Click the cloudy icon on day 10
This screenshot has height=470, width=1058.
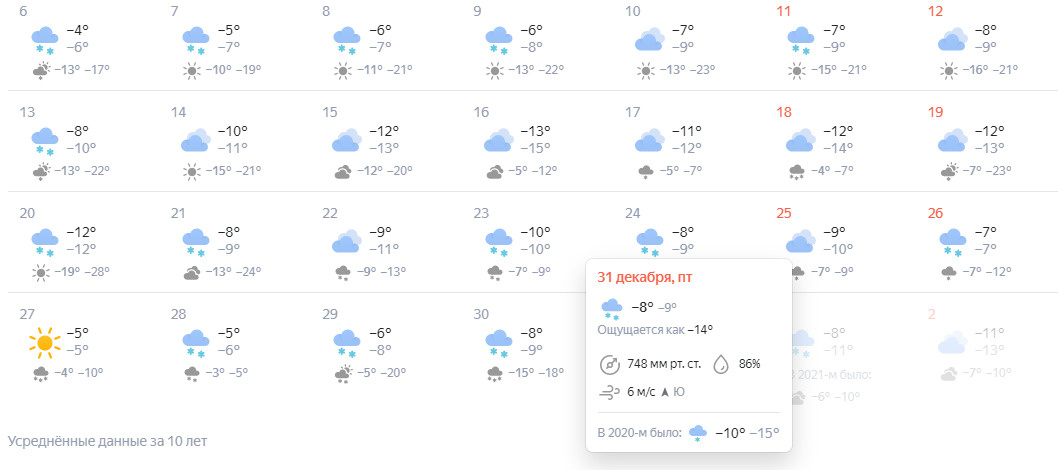649,39
